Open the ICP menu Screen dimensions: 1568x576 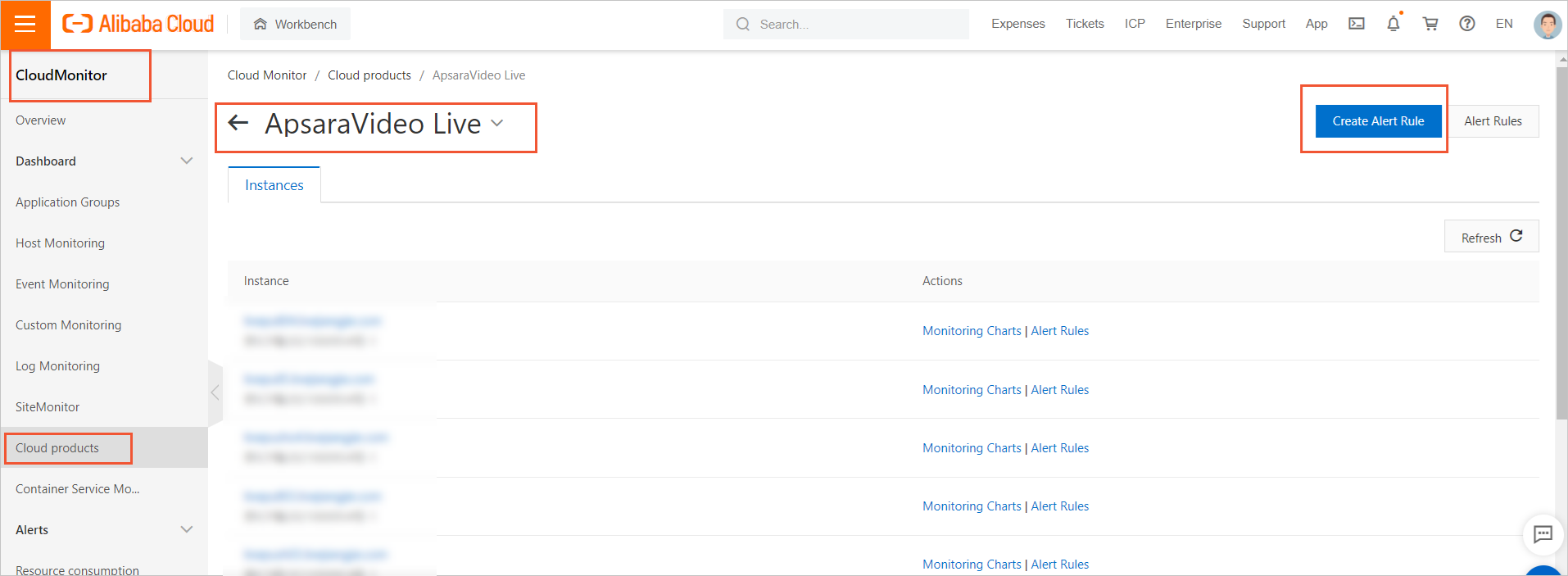[x=1135, y=24]
